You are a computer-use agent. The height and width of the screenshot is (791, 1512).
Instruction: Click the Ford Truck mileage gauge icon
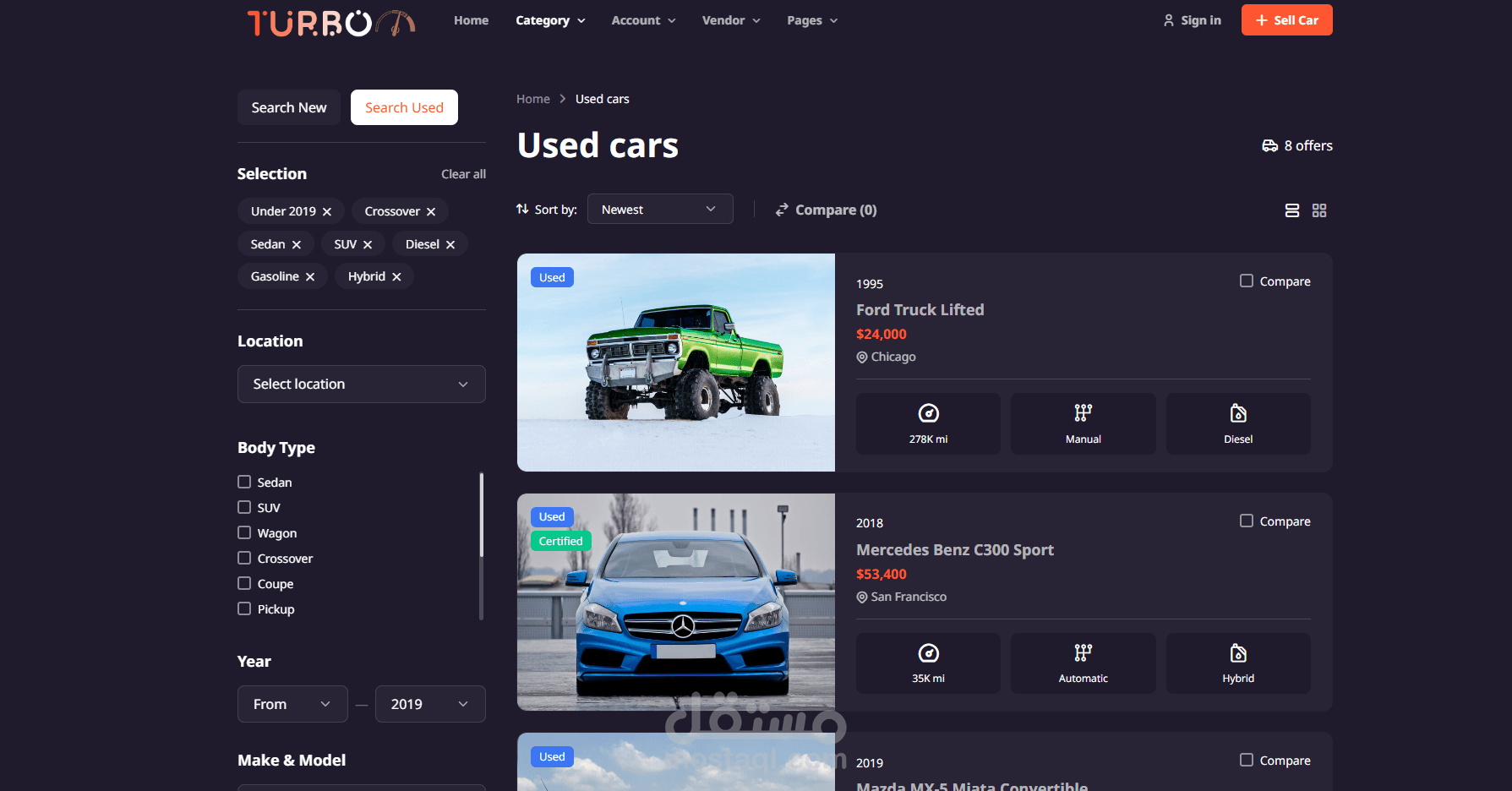coord(928,413)
